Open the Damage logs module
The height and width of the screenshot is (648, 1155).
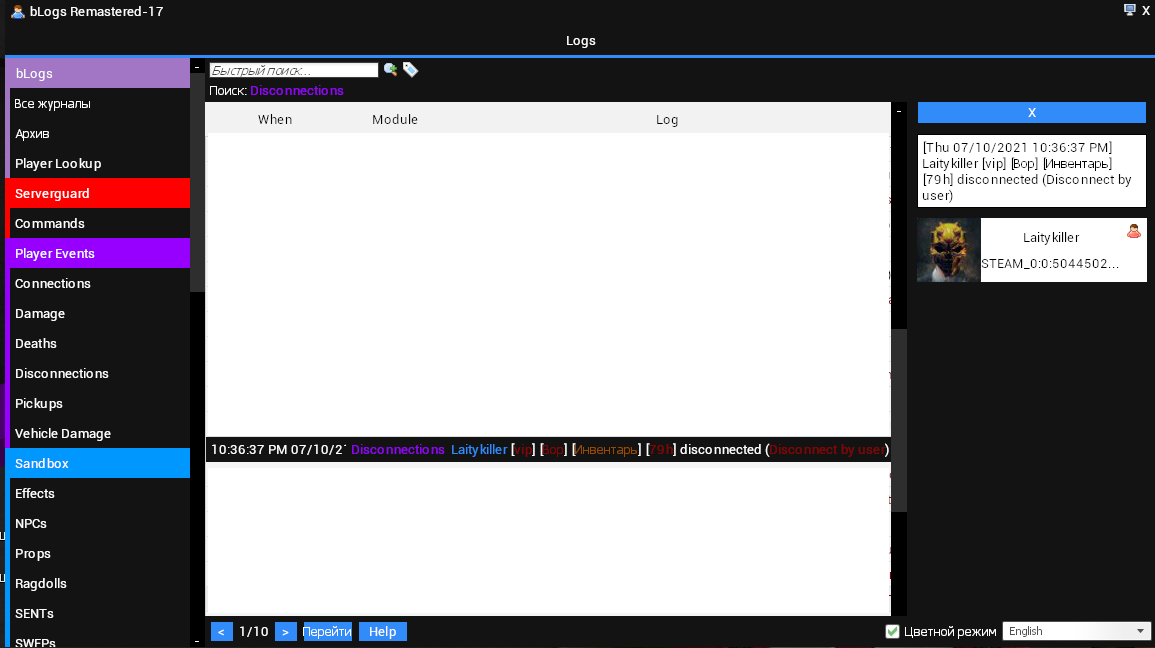point(40,313)
